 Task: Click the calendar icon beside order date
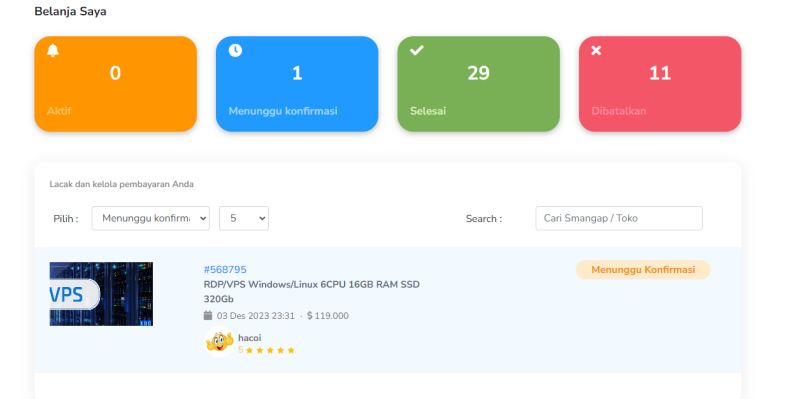[x=208, y=315]
